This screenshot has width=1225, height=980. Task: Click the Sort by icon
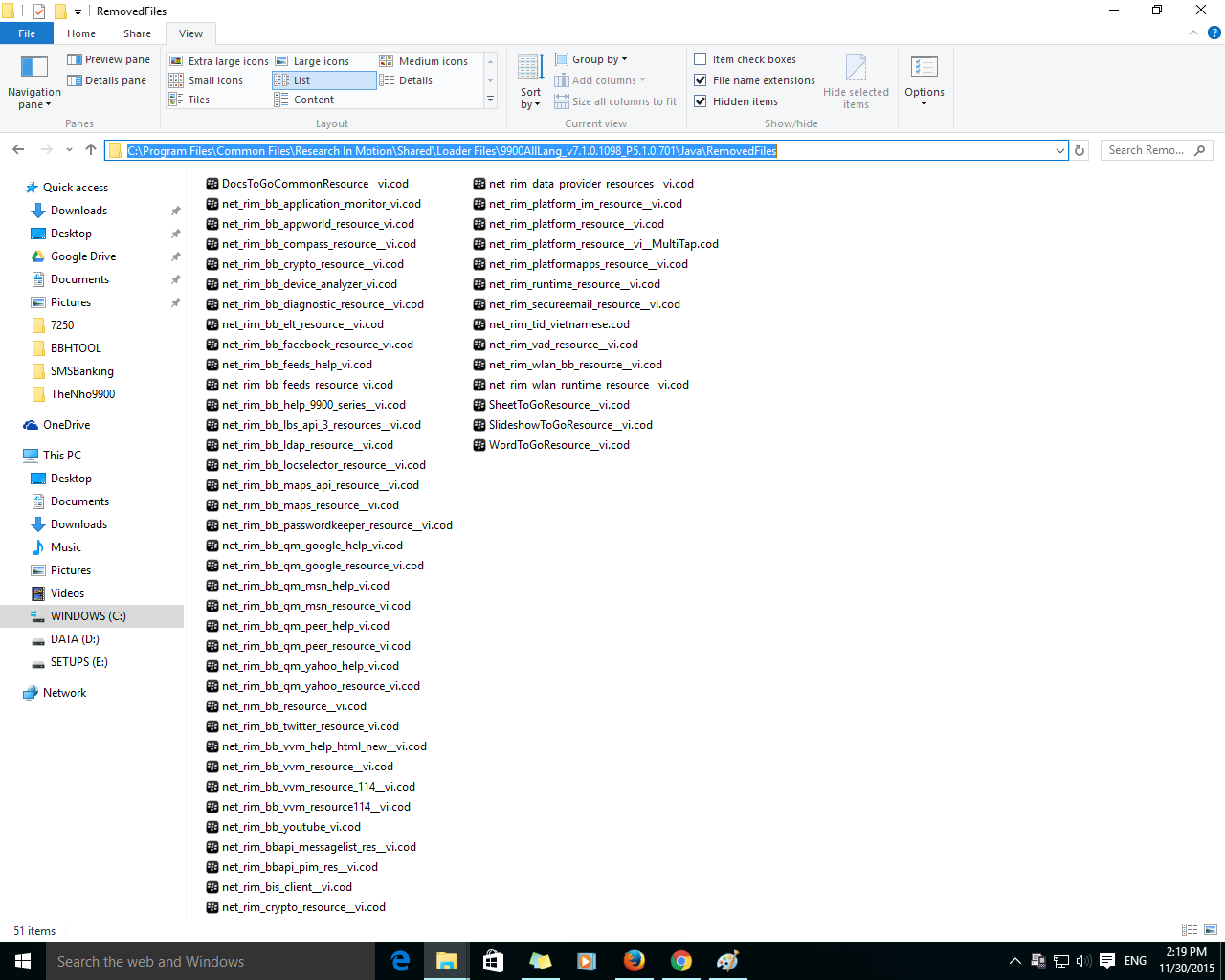(x=530, y=69)
